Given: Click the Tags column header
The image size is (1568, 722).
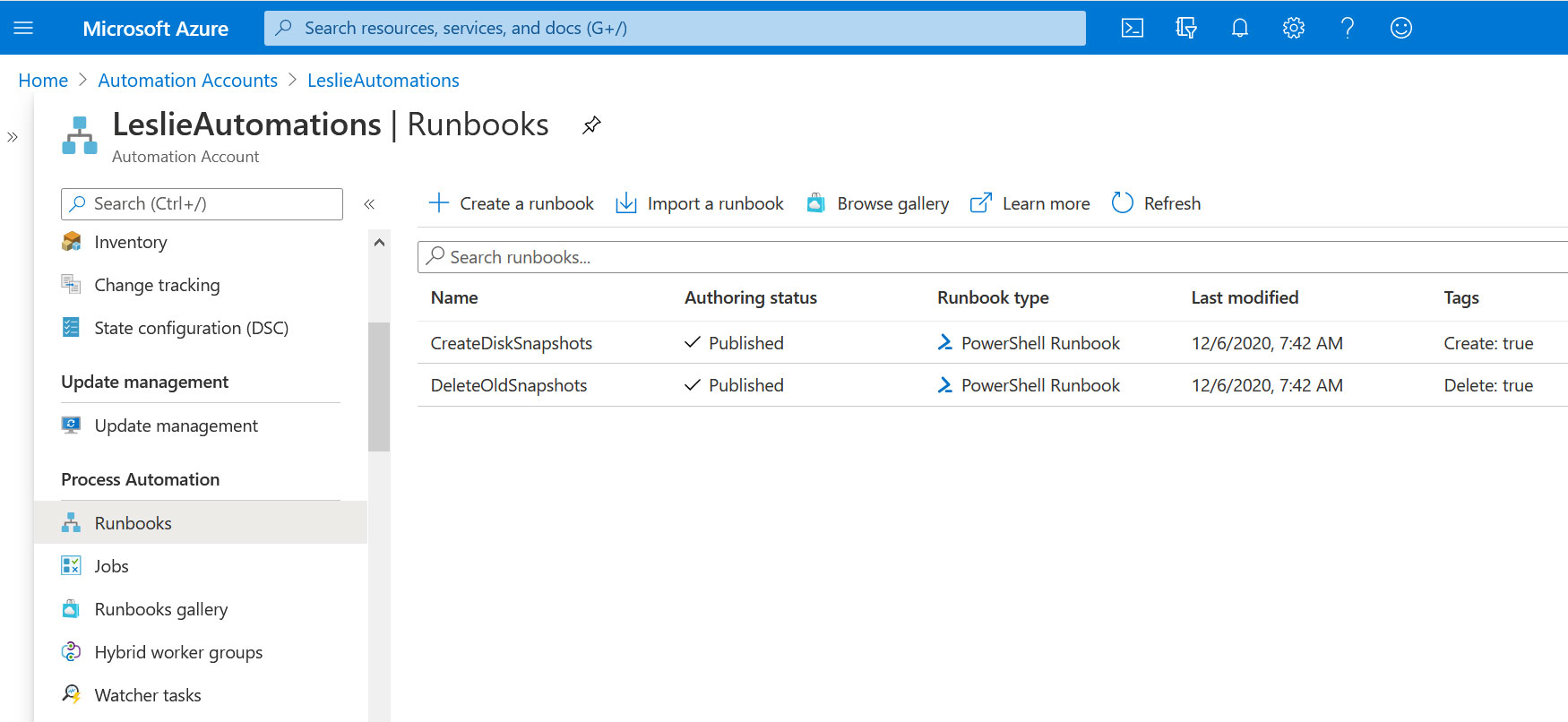Looking at the screenshot, I should point(1461,297).
